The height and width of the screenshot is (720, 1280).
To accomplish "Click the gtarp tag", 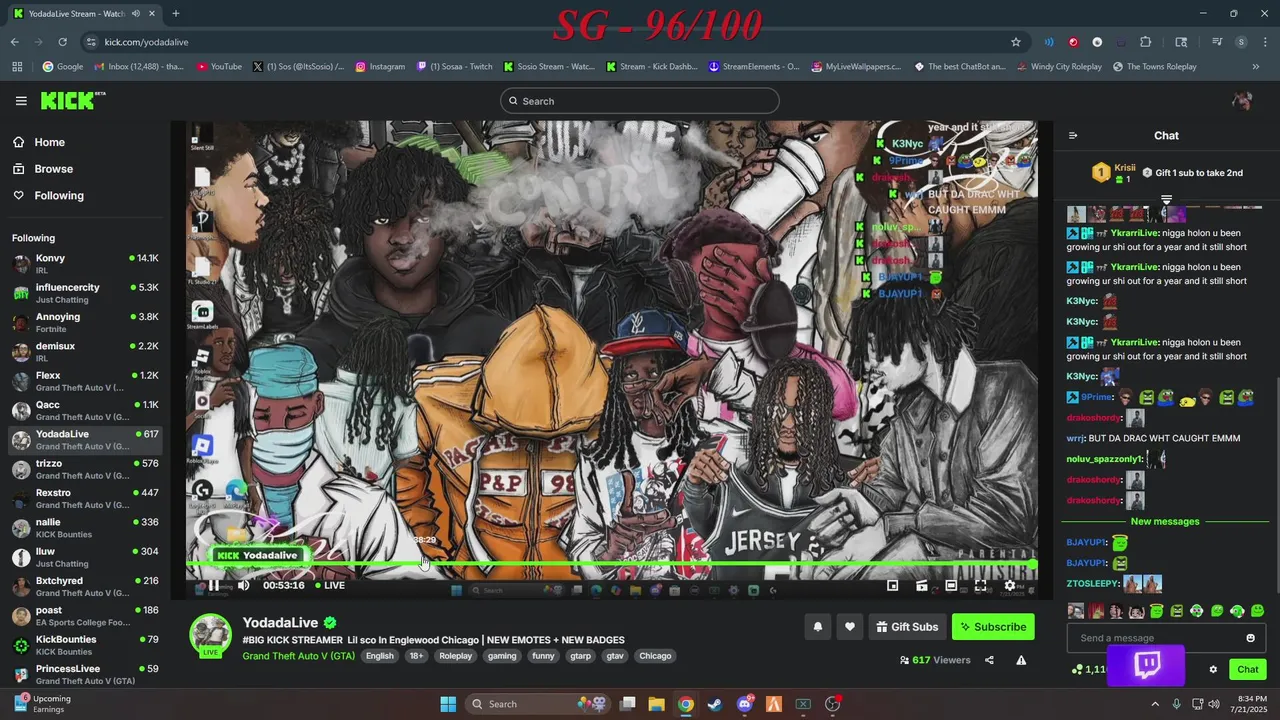I will pos(580,656).
